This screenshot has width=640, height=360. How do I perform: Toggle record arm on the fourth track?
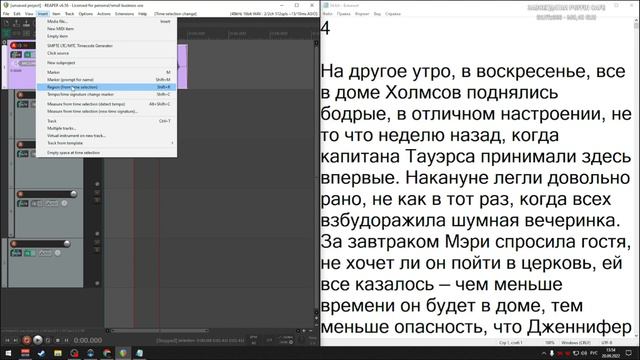20,194
